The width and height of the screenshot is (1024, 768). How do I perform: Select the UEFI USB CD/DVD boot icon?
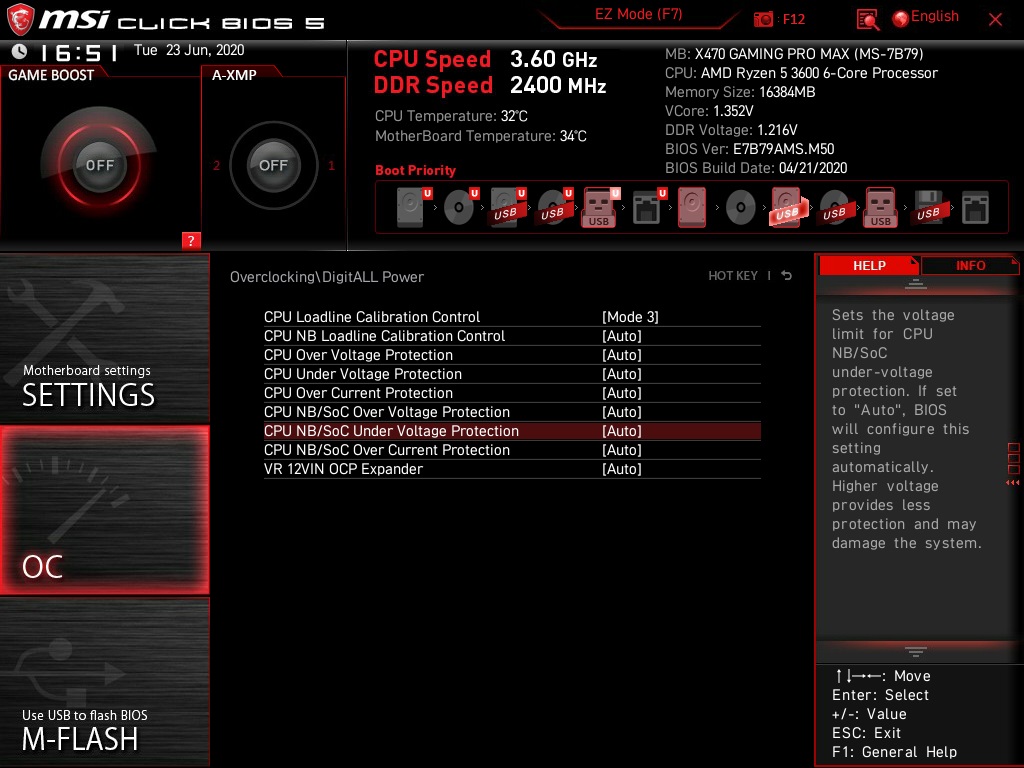coord(555,207)
